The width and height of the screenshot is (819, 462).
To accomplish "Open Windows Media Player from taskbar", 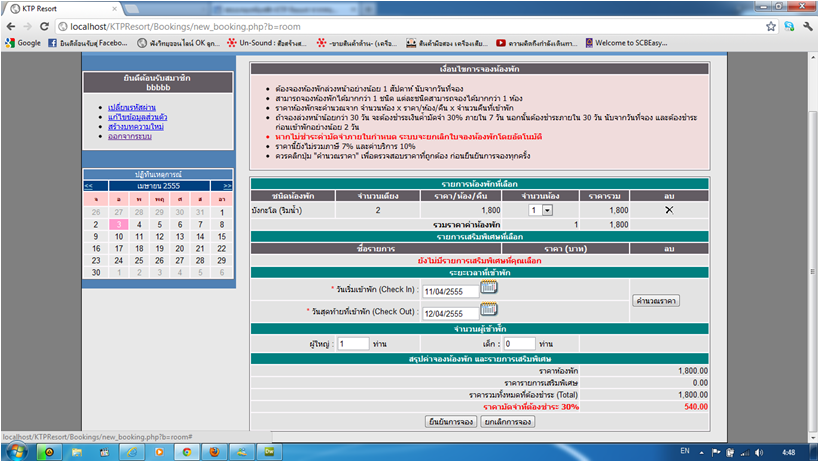I will pyautogui.click(x=159, y=452).
